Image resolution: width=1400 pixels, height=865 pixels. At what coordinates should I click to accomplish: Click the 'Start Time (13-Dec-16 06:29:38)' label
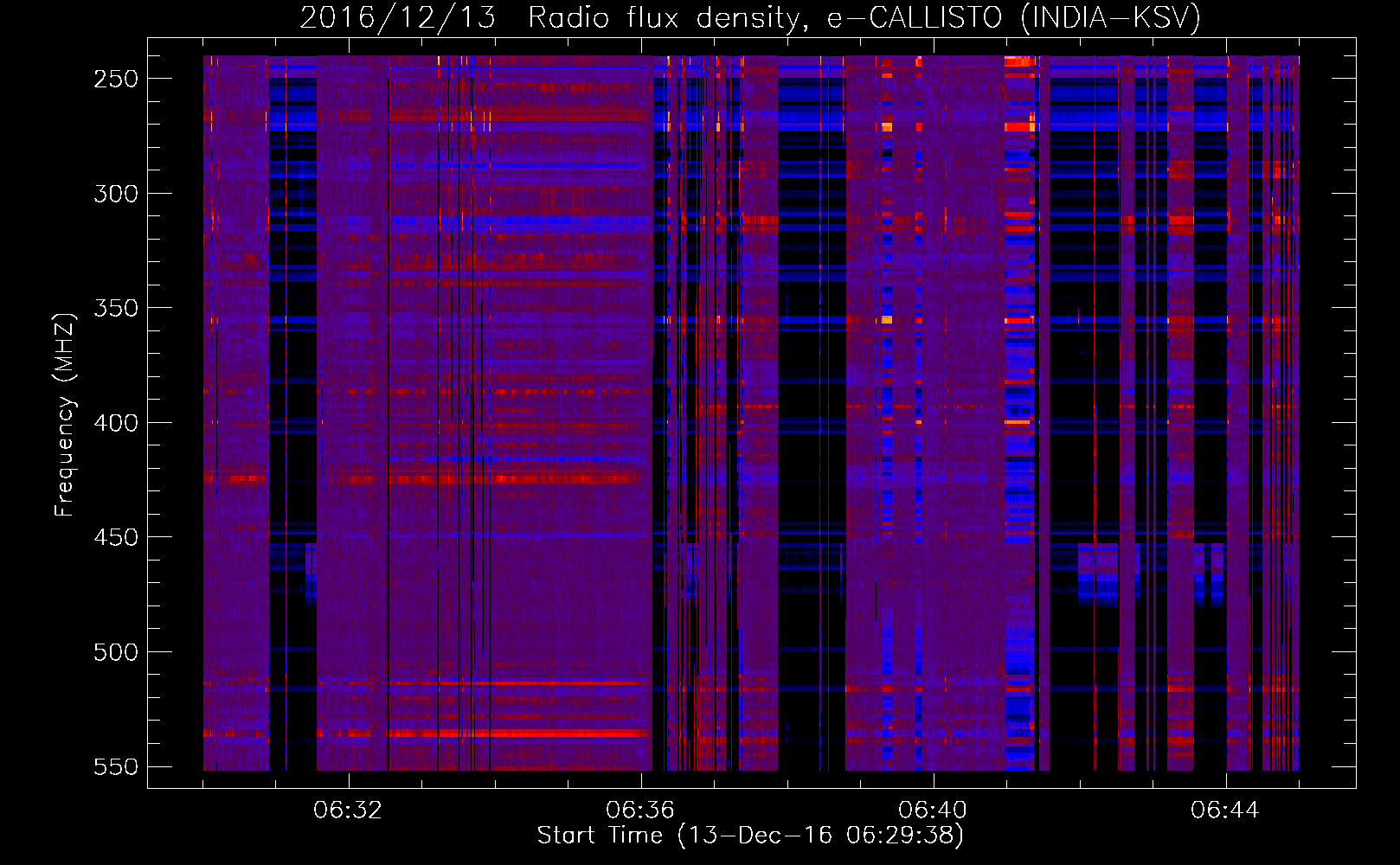click(750, 836)
